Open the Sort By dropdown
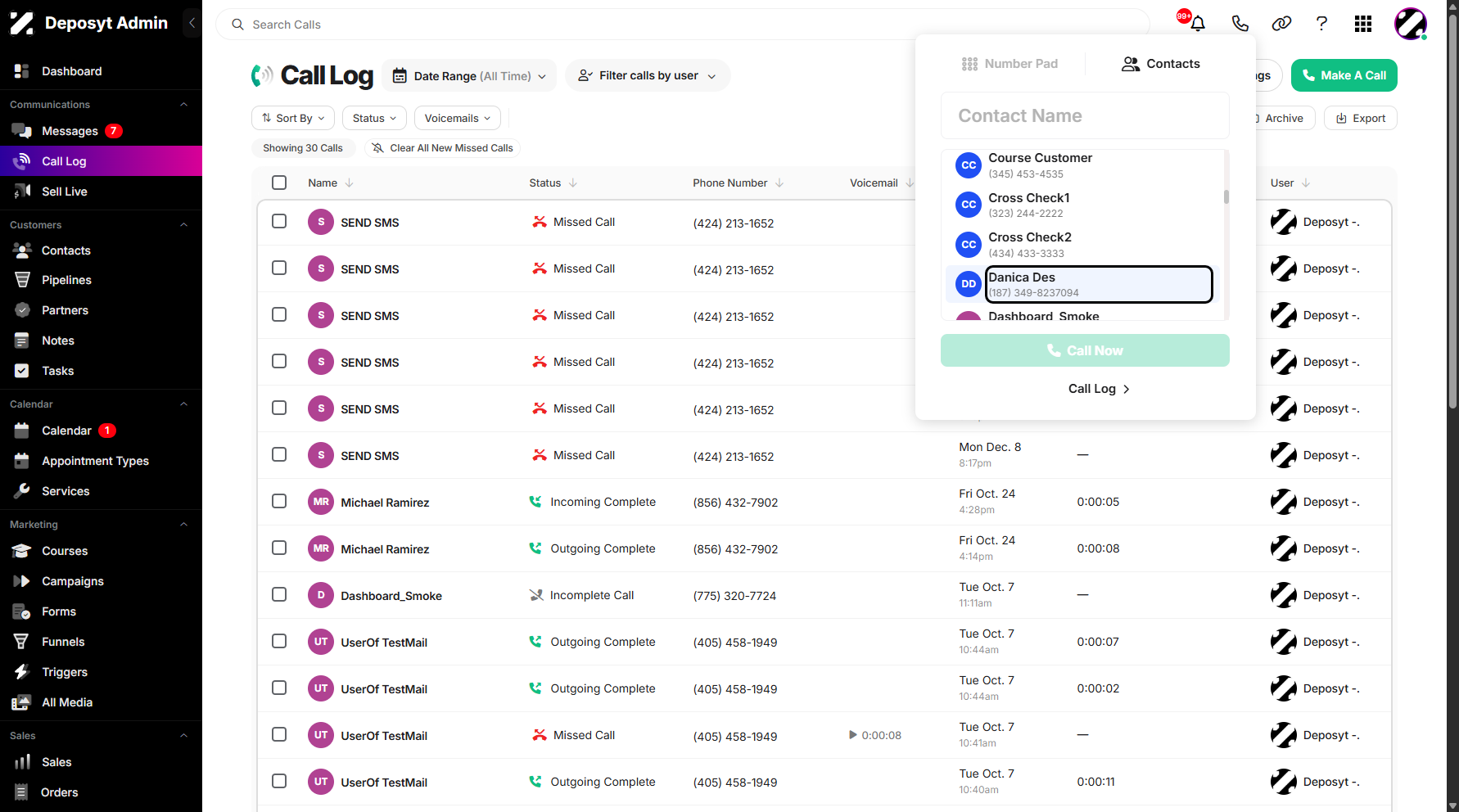1459x812 pixels. 293,118
